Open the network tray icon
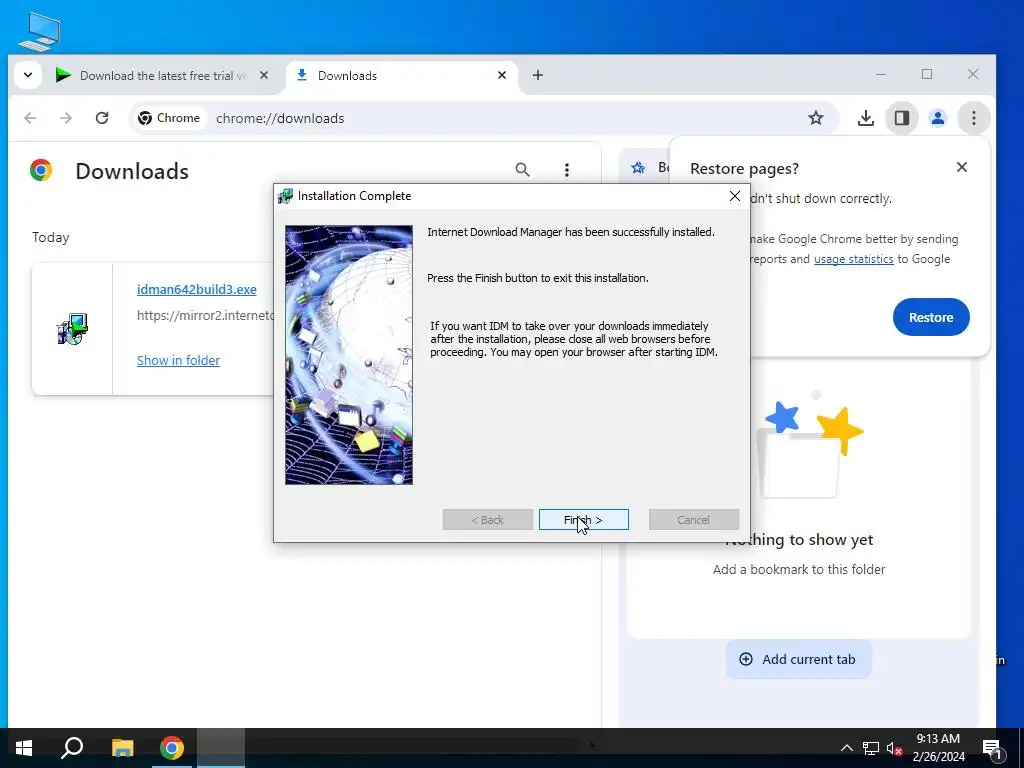Screen dimensions: 1024x768 pos(871,748)
